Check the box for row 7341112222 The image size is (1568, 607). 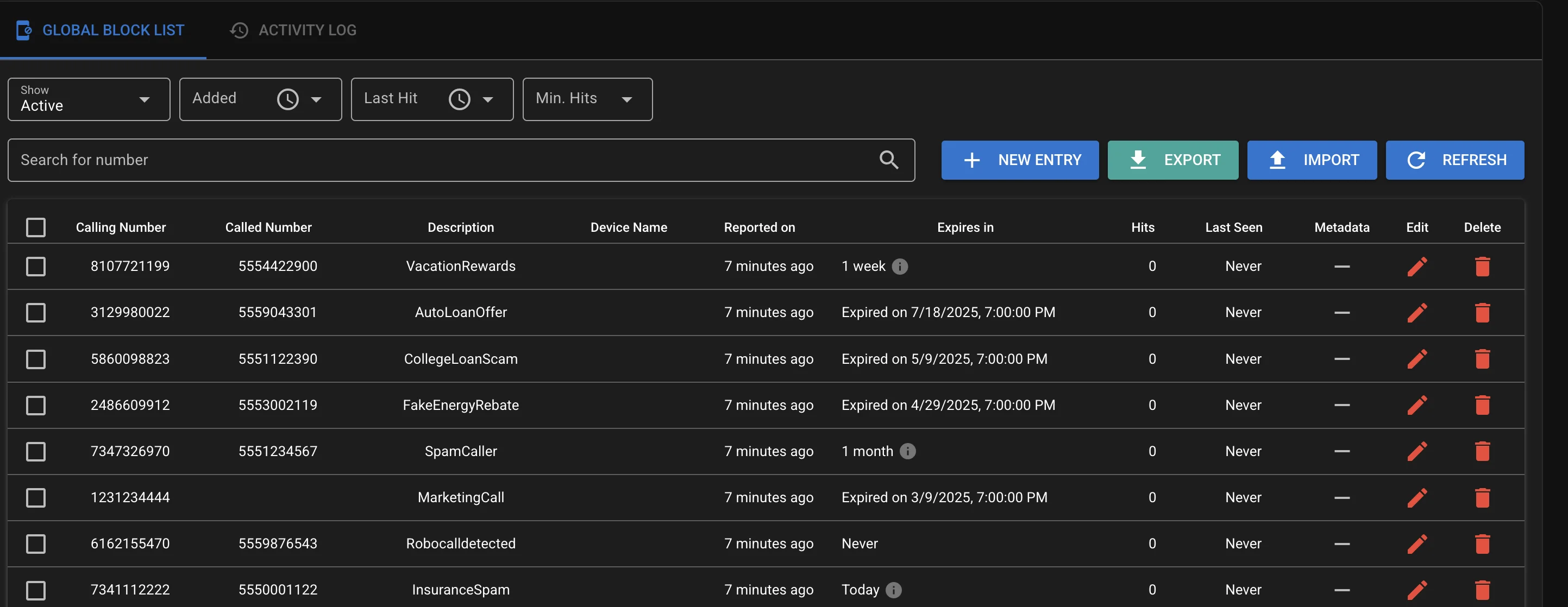(x=36, y=590)
